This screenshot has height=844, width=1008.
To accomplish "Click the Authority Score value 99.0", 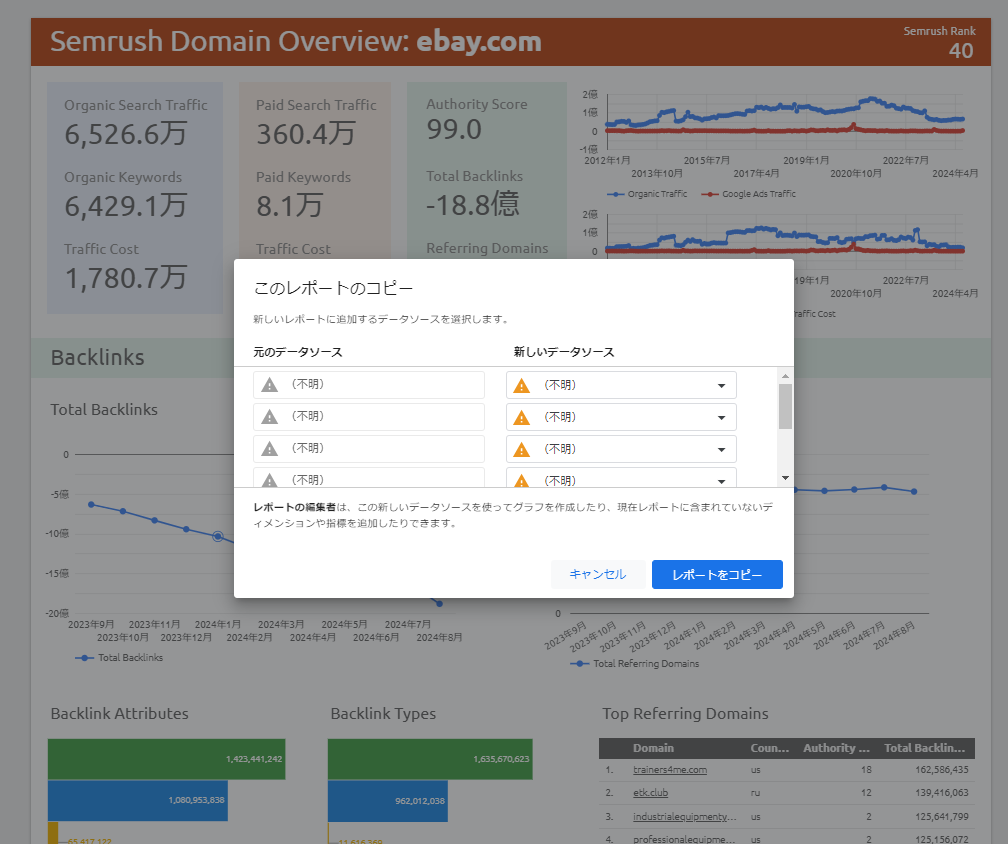I will click(454, 130).
